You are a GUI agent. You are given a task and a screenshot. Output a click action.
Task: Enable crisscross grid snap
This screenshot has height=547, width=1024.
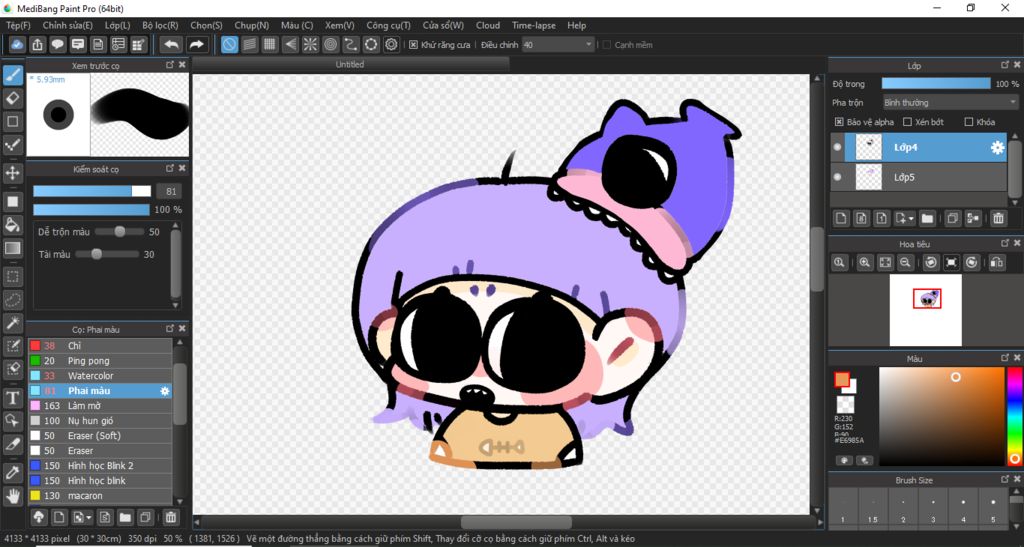pos(270,44)
